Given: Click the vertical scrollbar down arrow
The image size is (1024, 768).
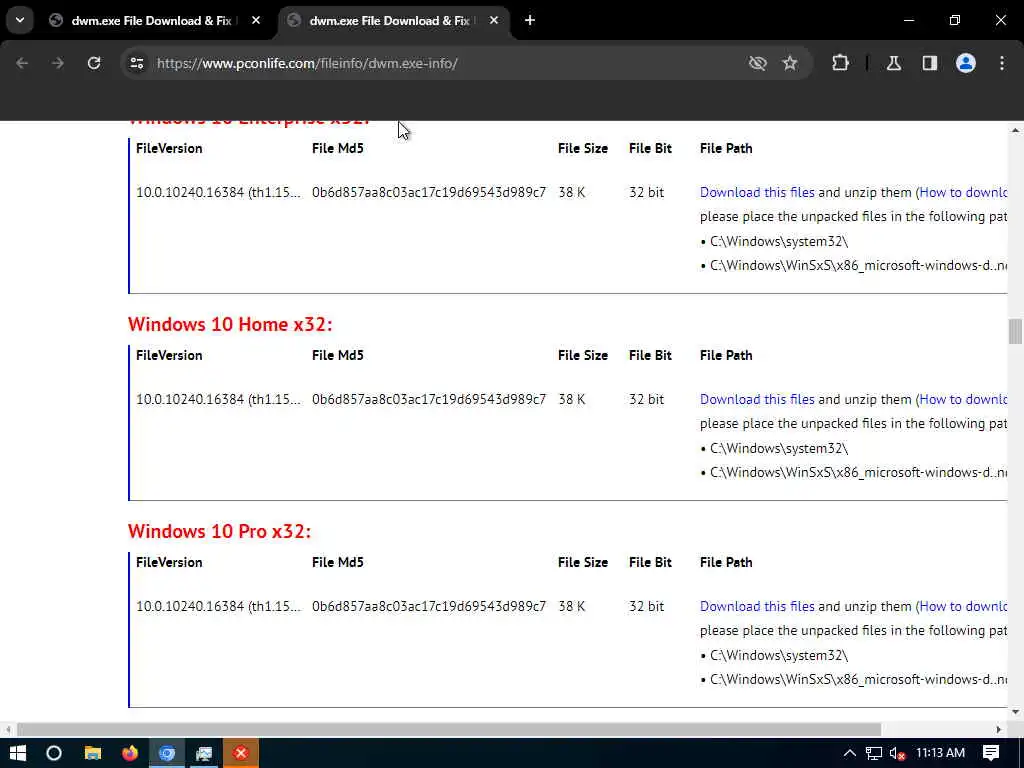Looking at the screenshot, I should coord(1015,712).
